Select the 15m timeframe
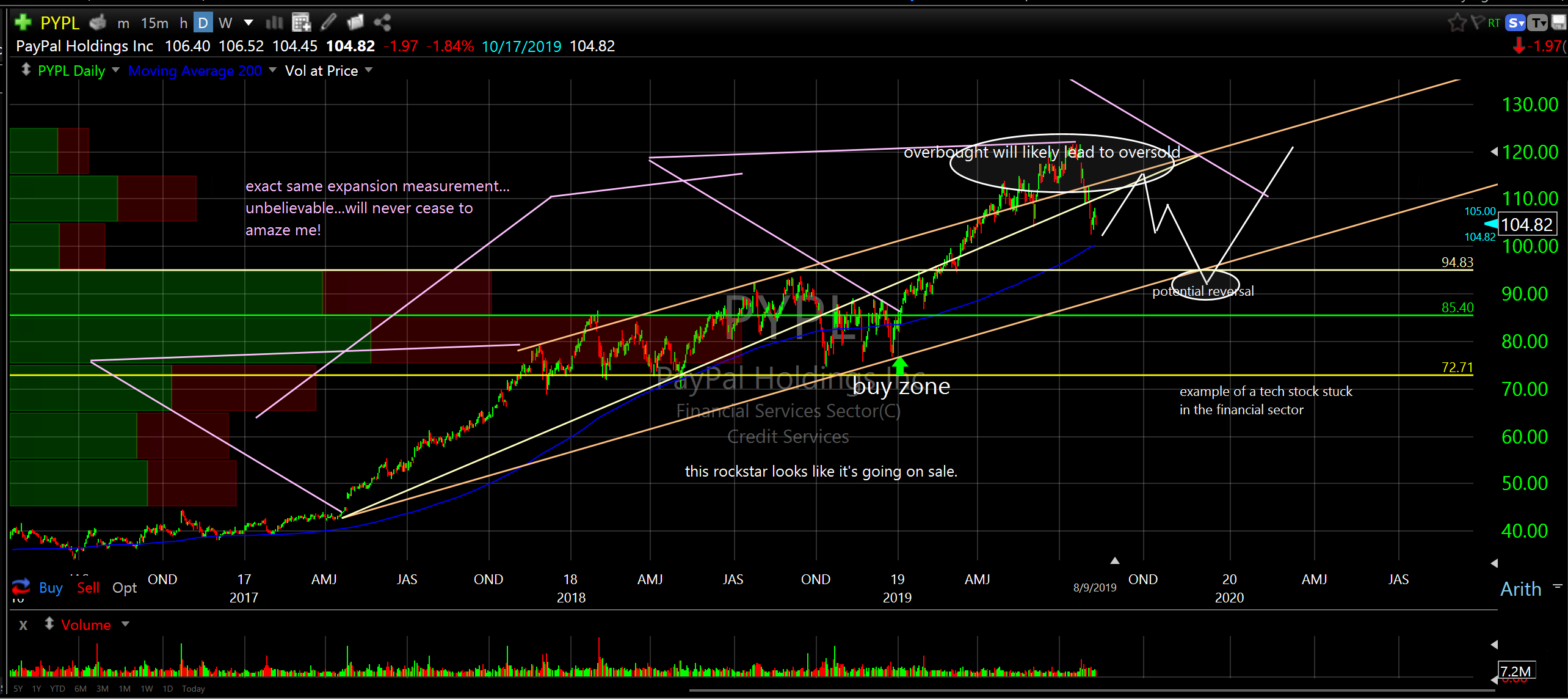 pyautogui.click(x=154, y=23)
